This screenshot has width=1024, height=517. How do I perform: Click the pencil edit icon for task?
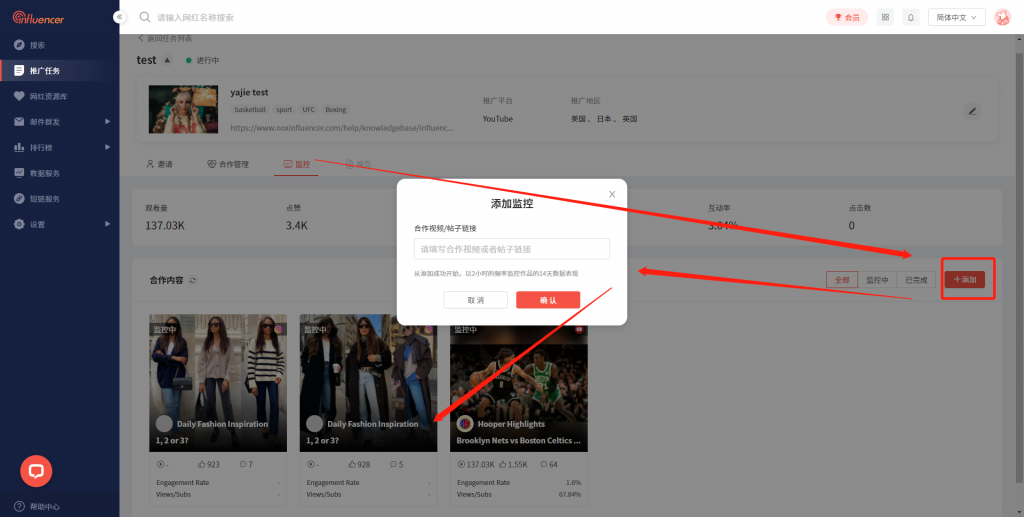point(972,111)
